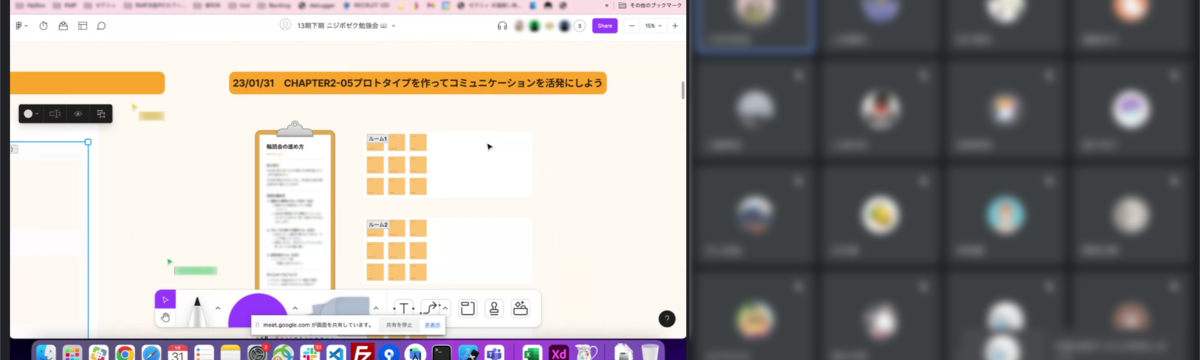This screenshot has height=360, width=1200.
Task: Open Visual Studio Code from the Dock
Action: click(337, 353)
